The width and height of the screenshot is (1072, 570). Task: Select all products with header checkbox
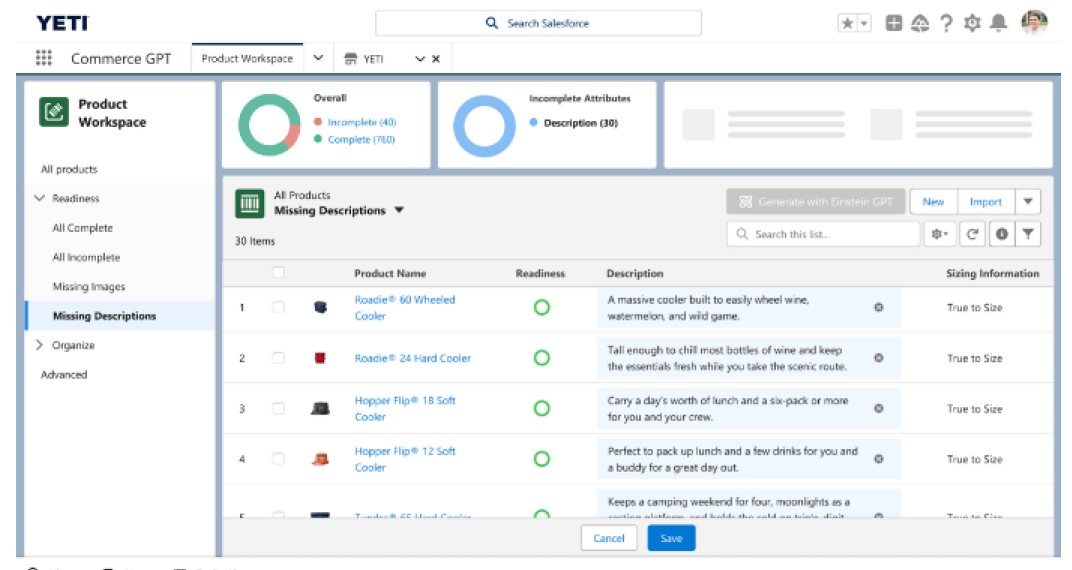point(278,272)
